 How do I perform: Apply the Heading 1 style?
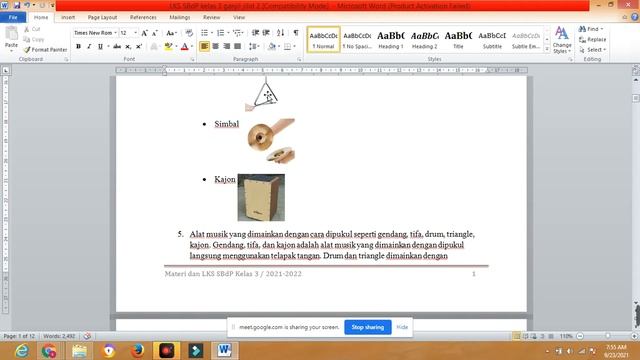point(391,40)
